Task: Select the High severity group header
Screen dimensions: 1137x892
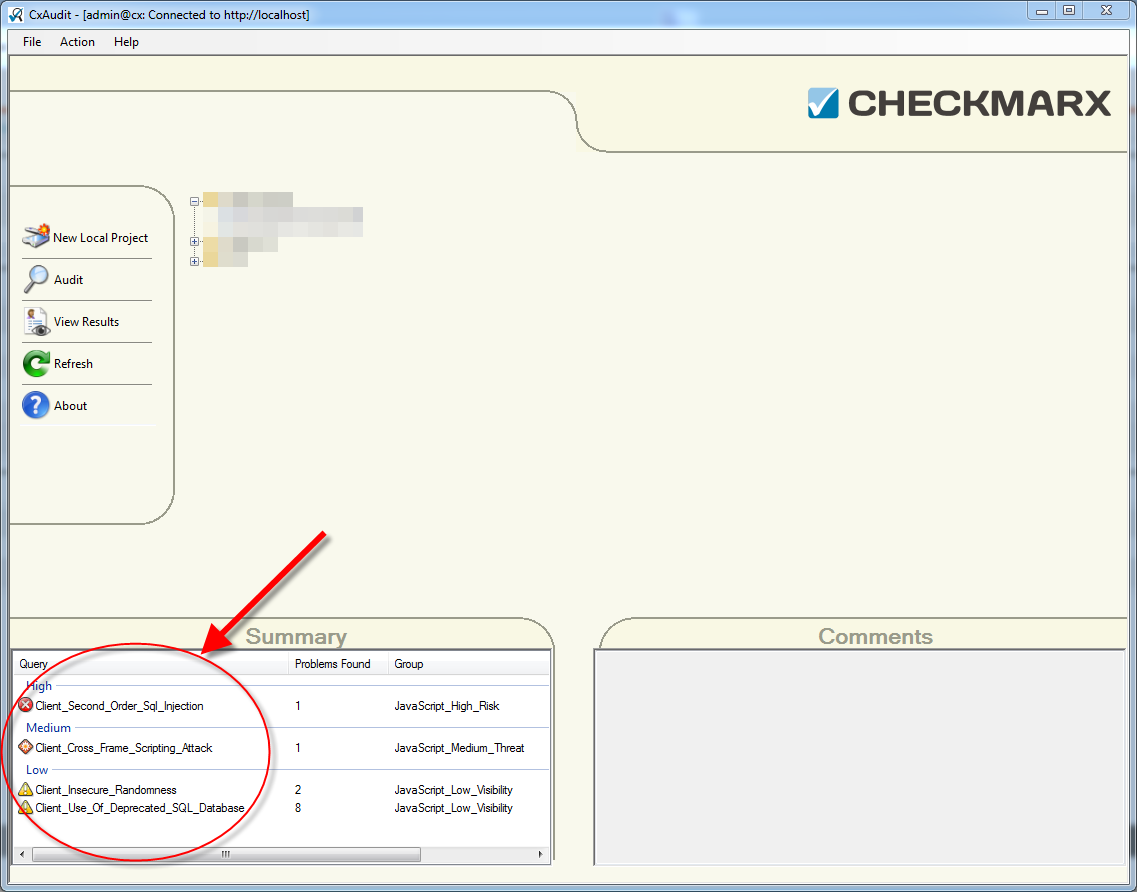Action: point(39,685)
